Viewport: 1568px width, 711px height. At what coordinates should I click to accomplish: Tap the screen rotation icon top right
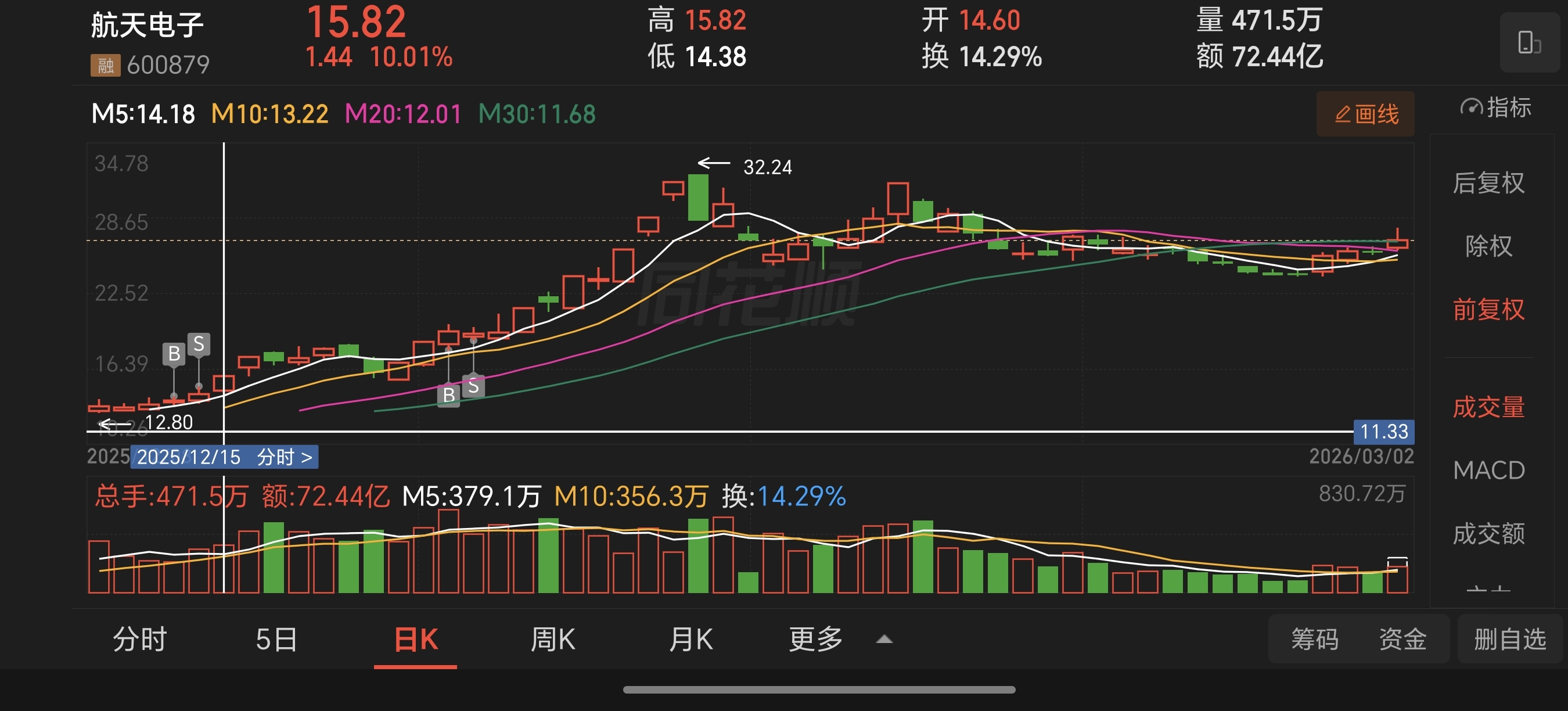[1529, 42]
